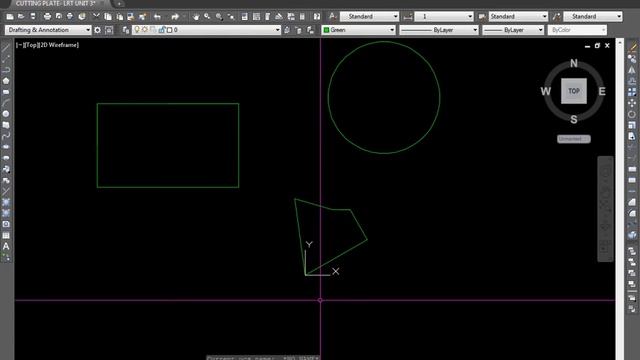Click the Paste icon
640x360 pixels.
[x=120, y=17]
